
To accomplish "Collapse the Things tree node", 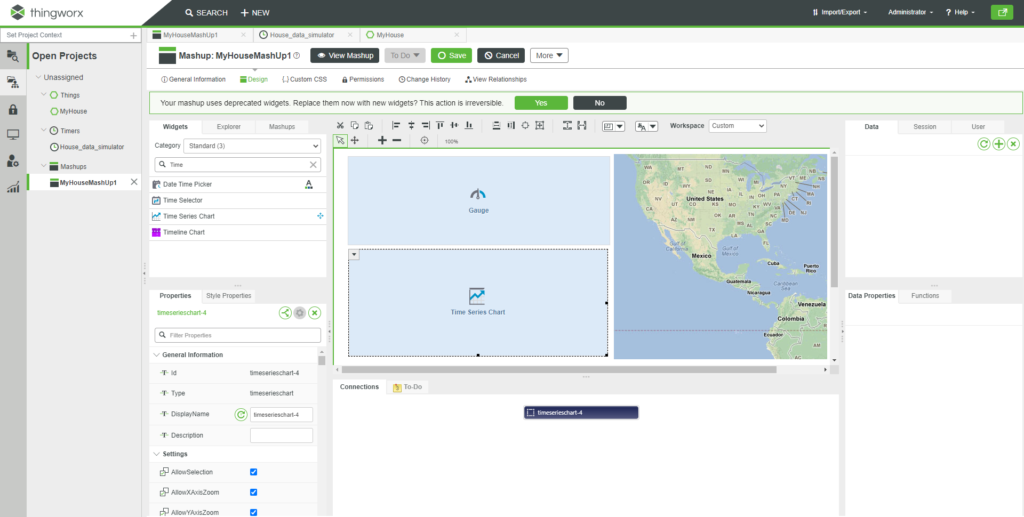I will (x=44, y=95).
